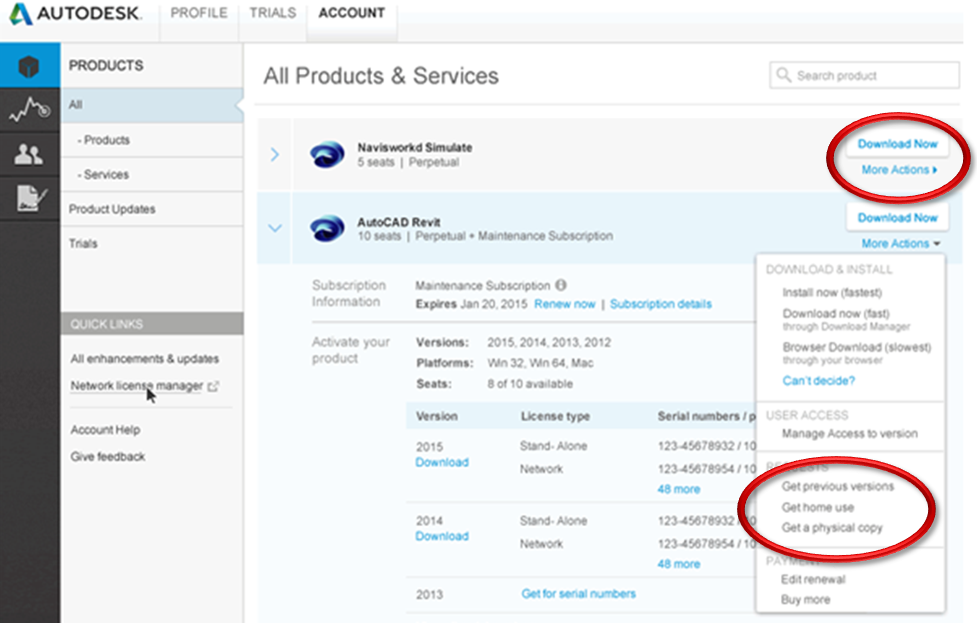
Task: Expand the Navisworks Simulate row chevron
Action: (275, 155)
